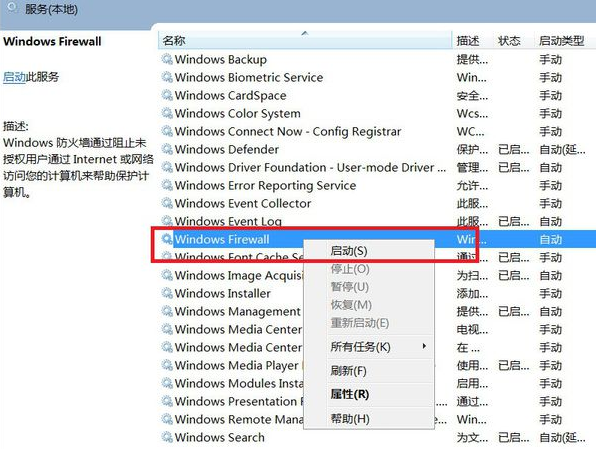The height and width of the screenshot is (451, 596).
Task: Click the gear icon beside Windows Search
Action: click(x=167, y=437)
